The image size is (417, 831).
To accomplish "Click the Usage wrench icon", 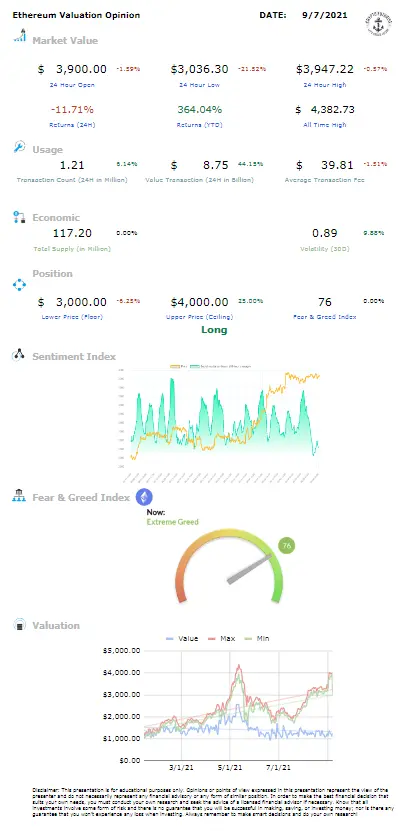I will click(20, 147).
